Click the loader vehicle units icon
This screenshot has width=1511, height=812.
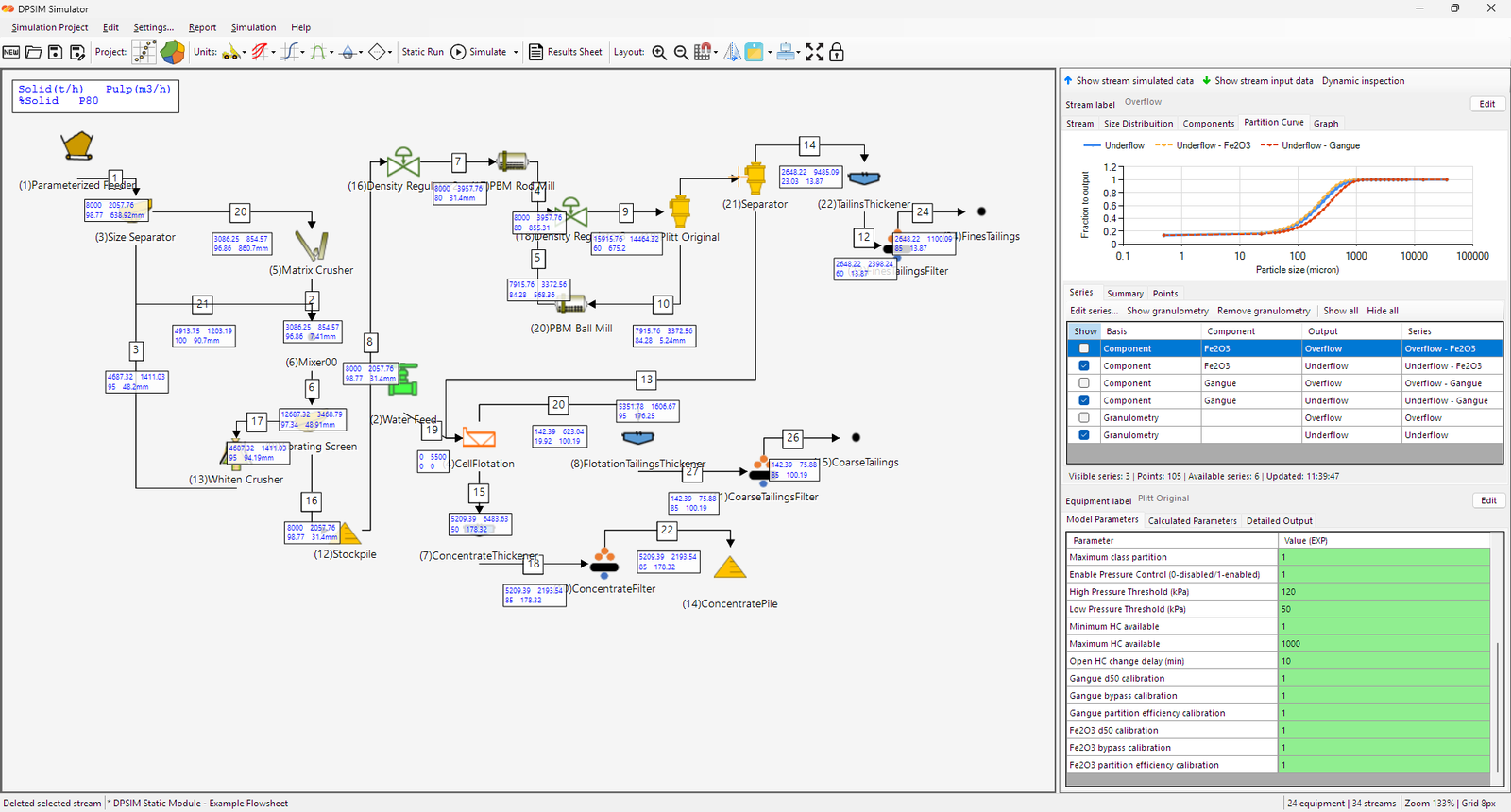click(x=230, y=52)
